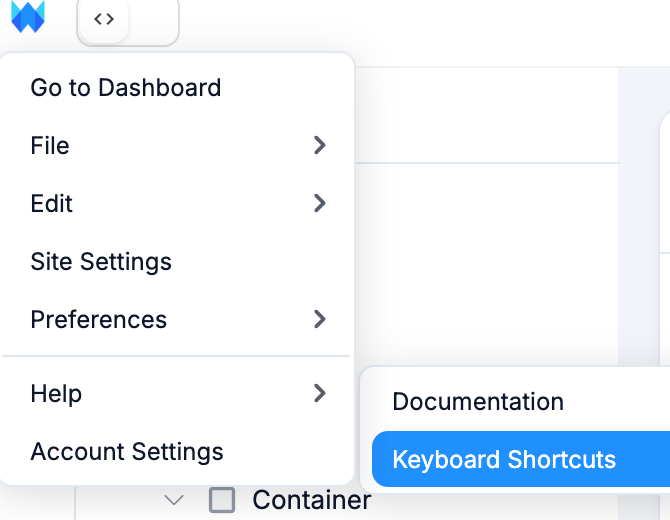Screen dimensions: 670x520
Task: Open the Preferences menu entry
Action: tap(99, 319)
